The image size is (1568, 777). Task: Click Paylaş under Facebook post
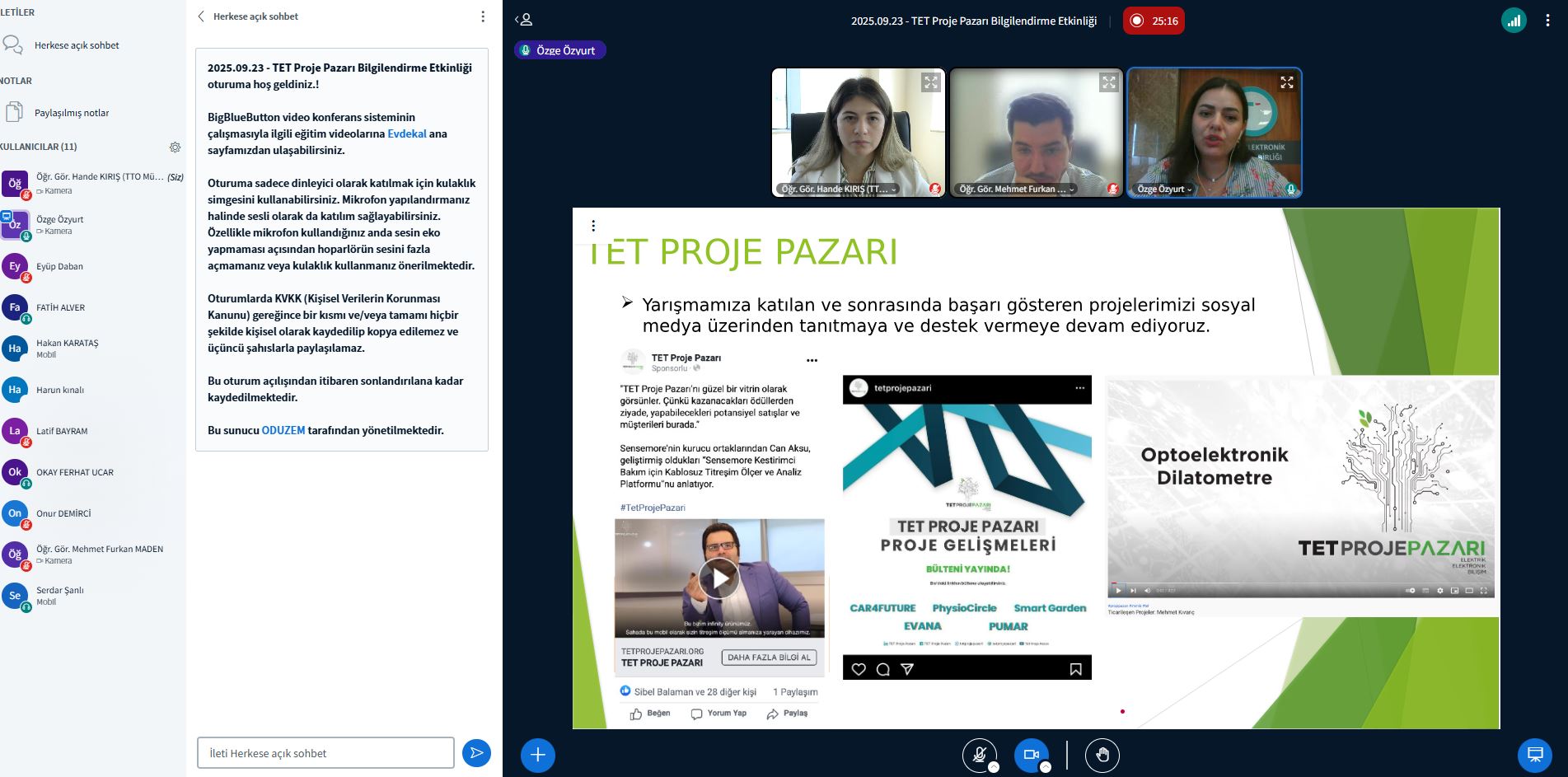pos(787,714)
